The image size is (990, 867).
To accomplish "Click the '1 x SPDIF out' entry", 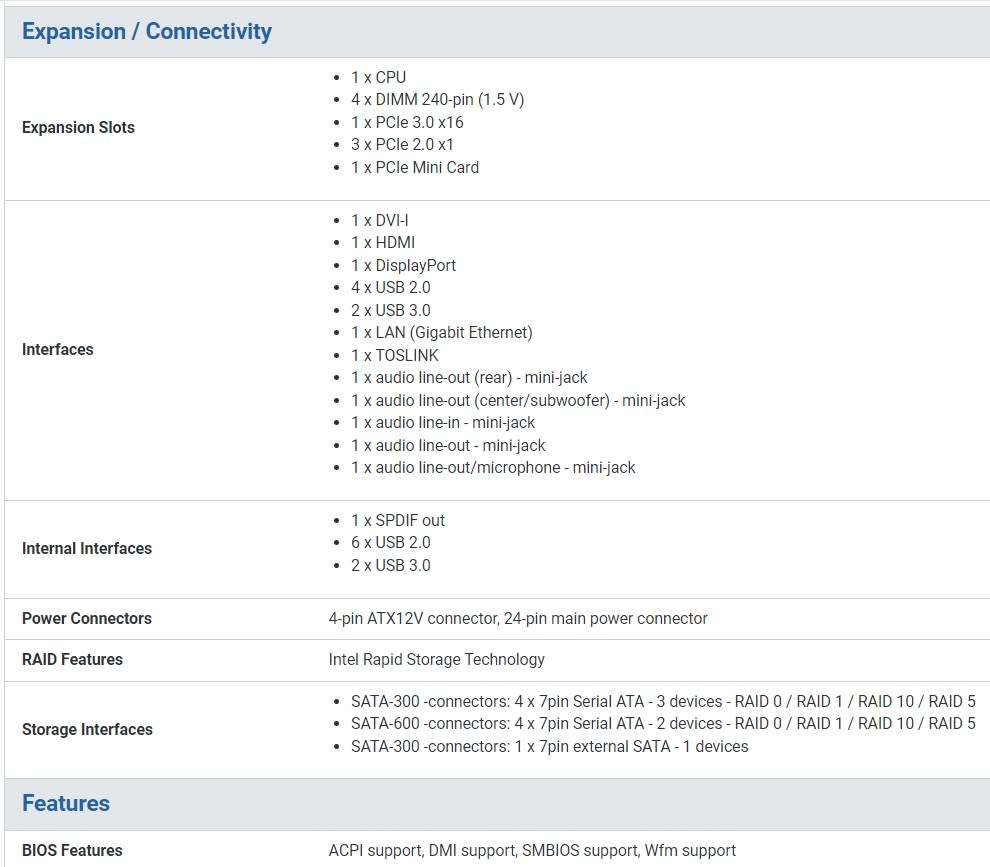I will pos(398,521).
